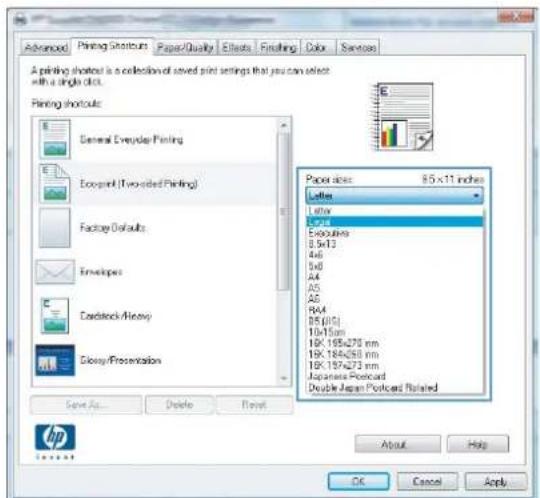Pick the Factory Defaults shortcut icon

54,228
